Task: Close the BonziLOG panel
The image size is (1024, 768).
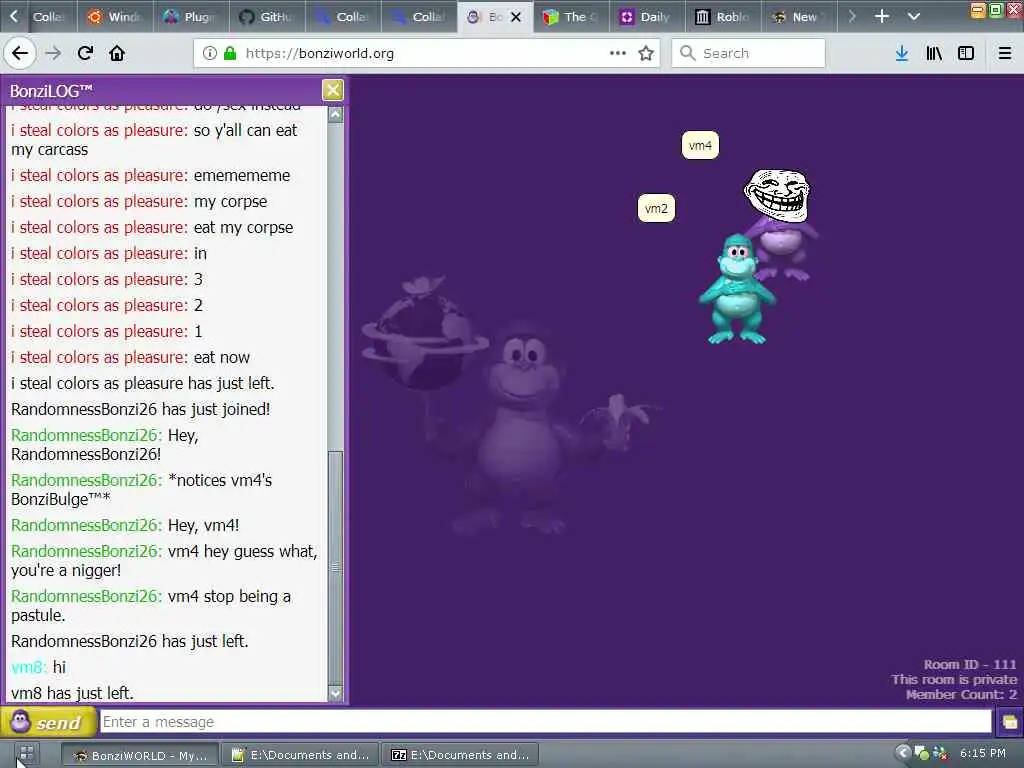Action: point(332,90)
